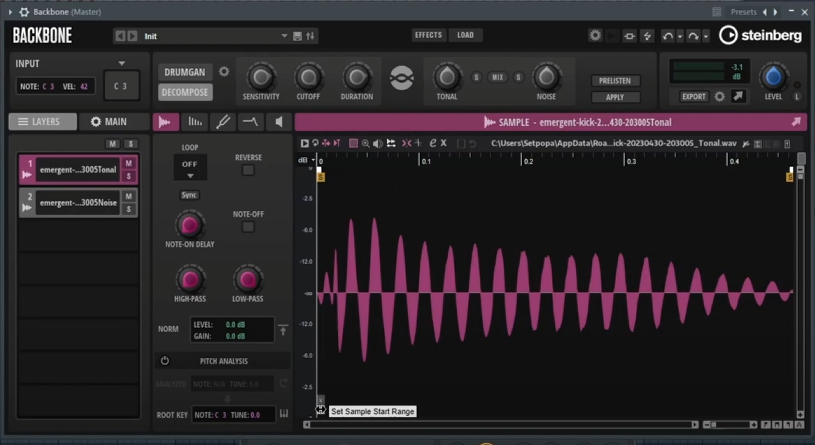
Task: Toggle the Sync button under Loop
Action: (x=189, y=195)
